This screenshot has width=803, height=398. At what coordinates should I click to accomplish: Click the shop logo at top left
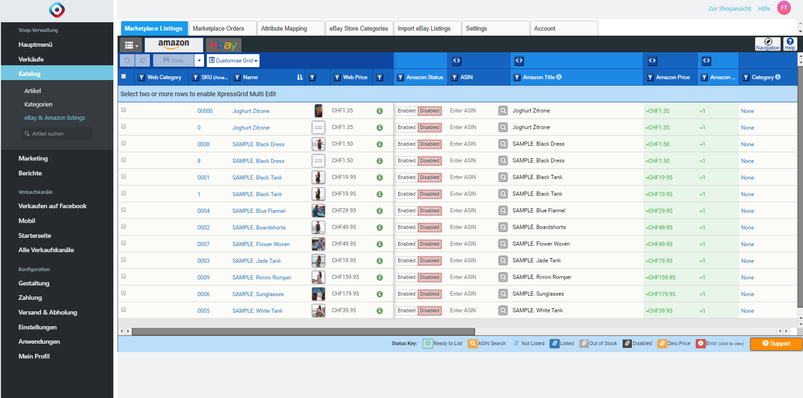57,10
